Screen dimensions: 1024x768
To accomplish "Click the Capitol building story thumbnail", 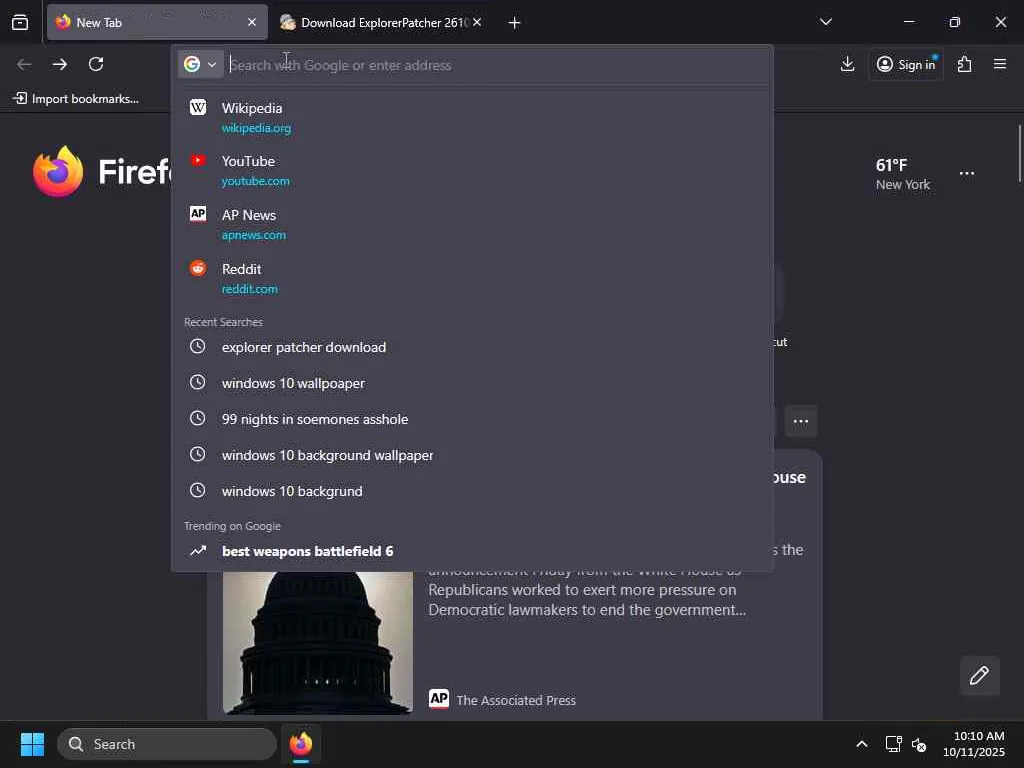I will pos(317,643).
